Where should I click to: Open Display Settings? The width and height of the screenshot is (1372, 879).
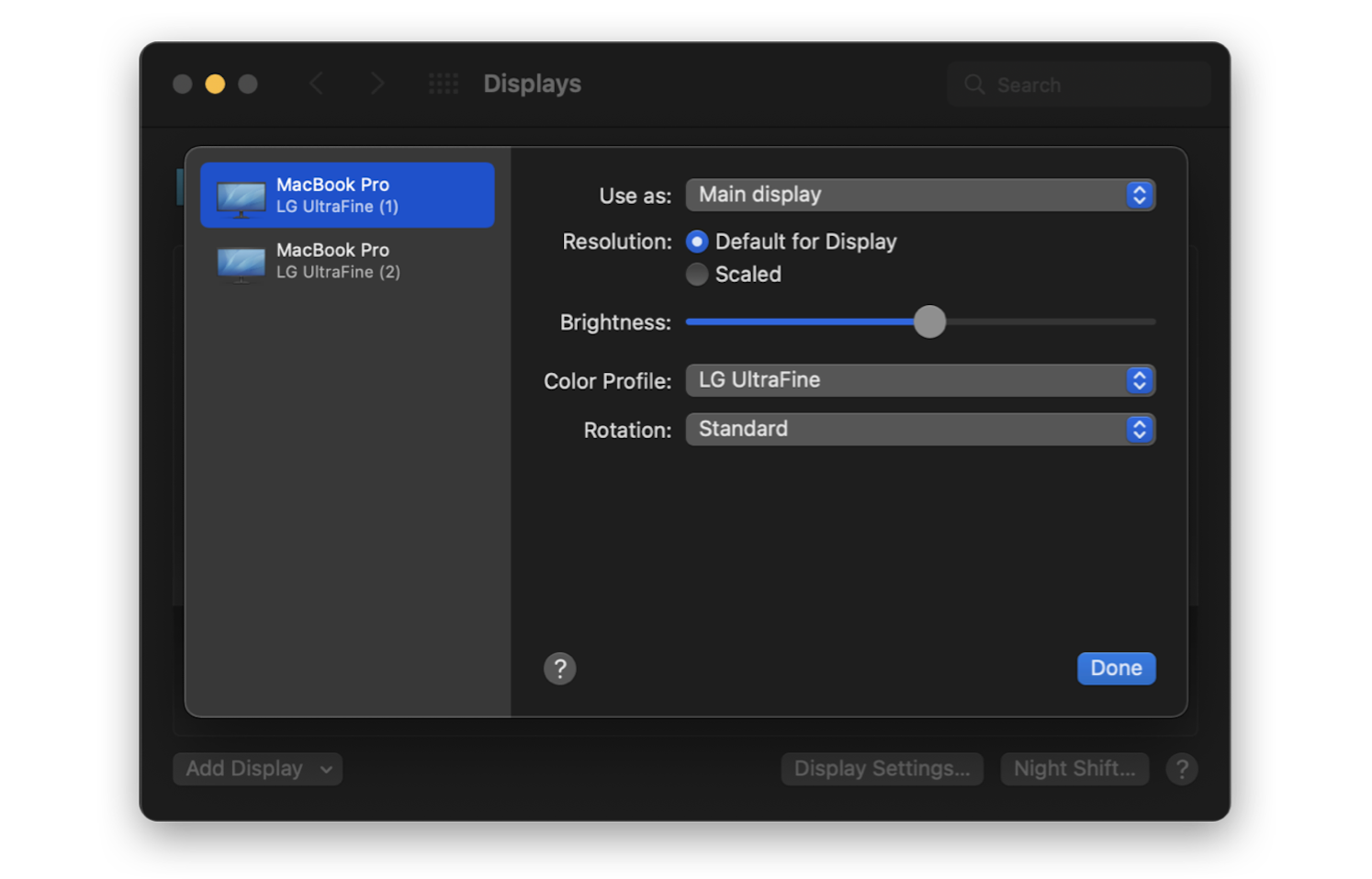tap(881, 769)
